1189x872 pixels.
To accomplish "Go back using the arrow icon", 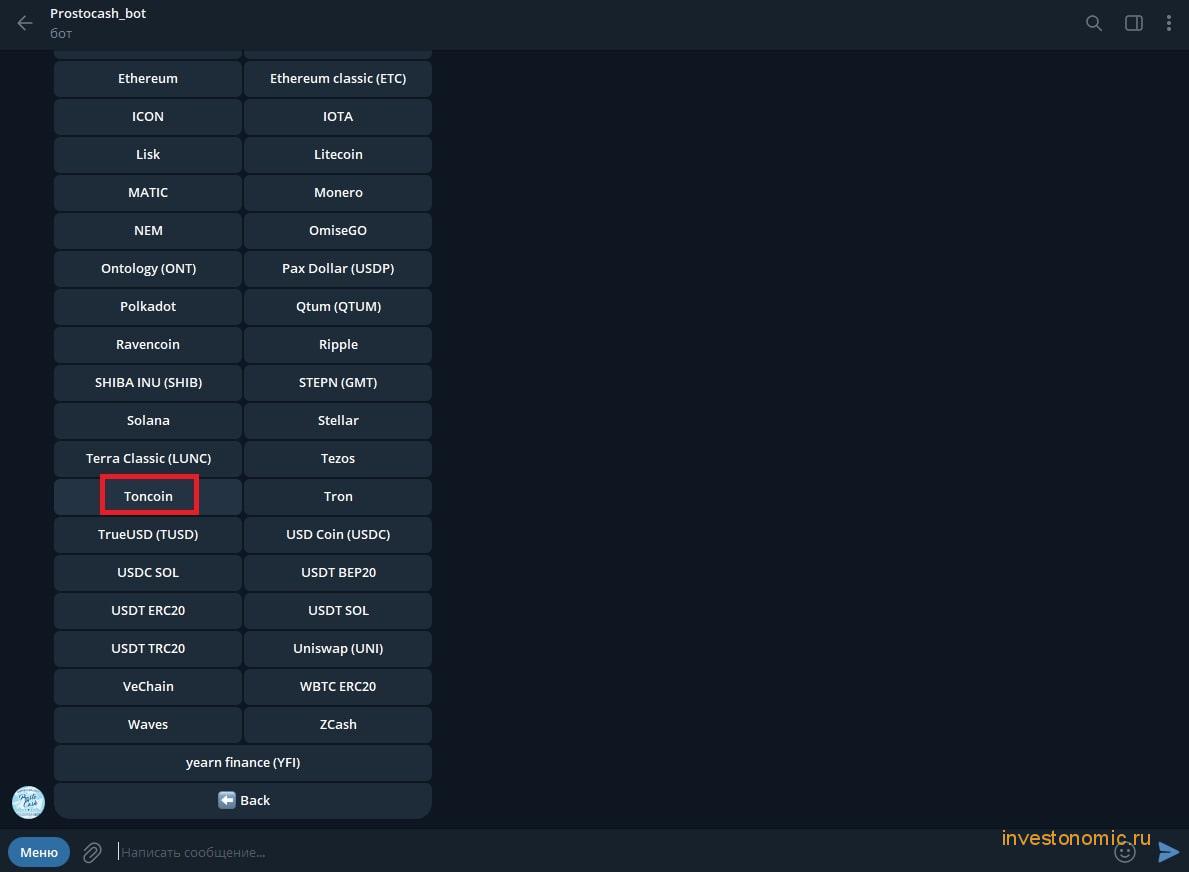I will (25, 24).
